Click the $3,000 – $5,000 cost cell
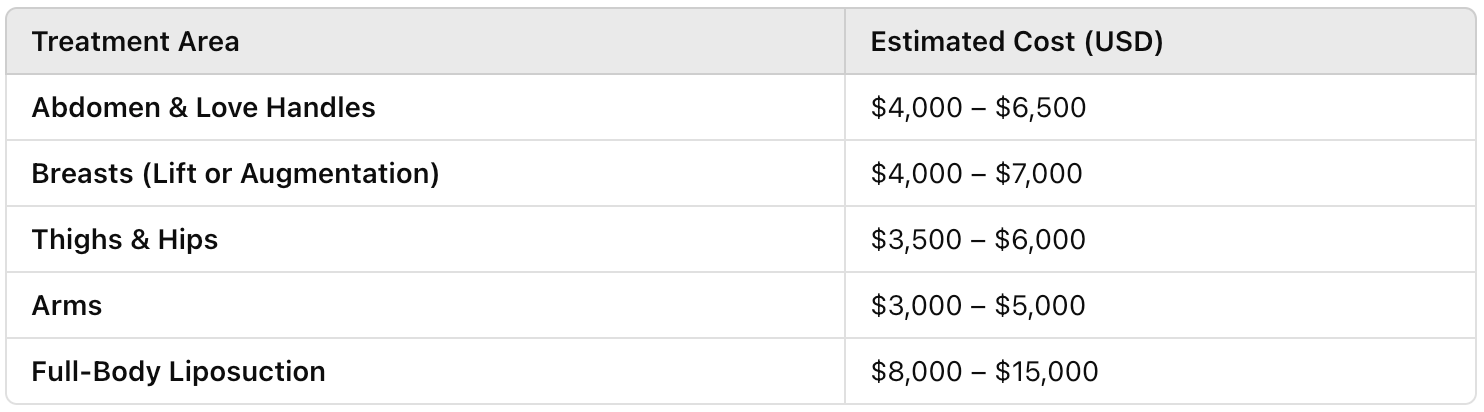Image resolution: width=1484 pixels, height=412 pixels. (1160, 305)
